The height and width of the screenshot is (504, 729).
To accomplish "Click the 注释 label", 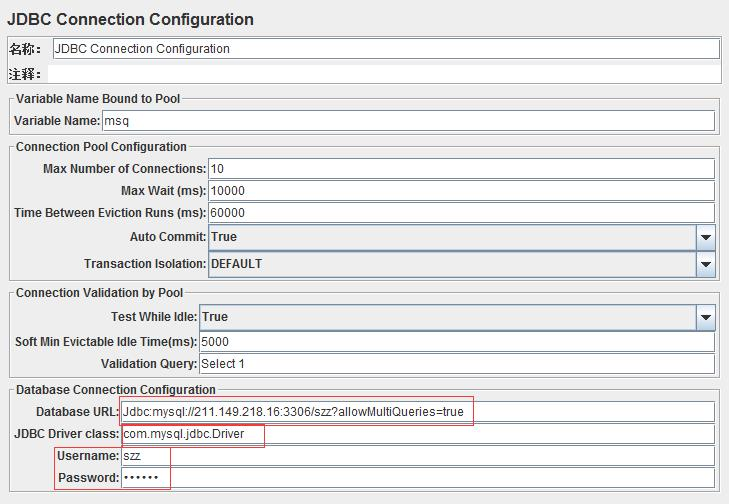I will 25,74.
